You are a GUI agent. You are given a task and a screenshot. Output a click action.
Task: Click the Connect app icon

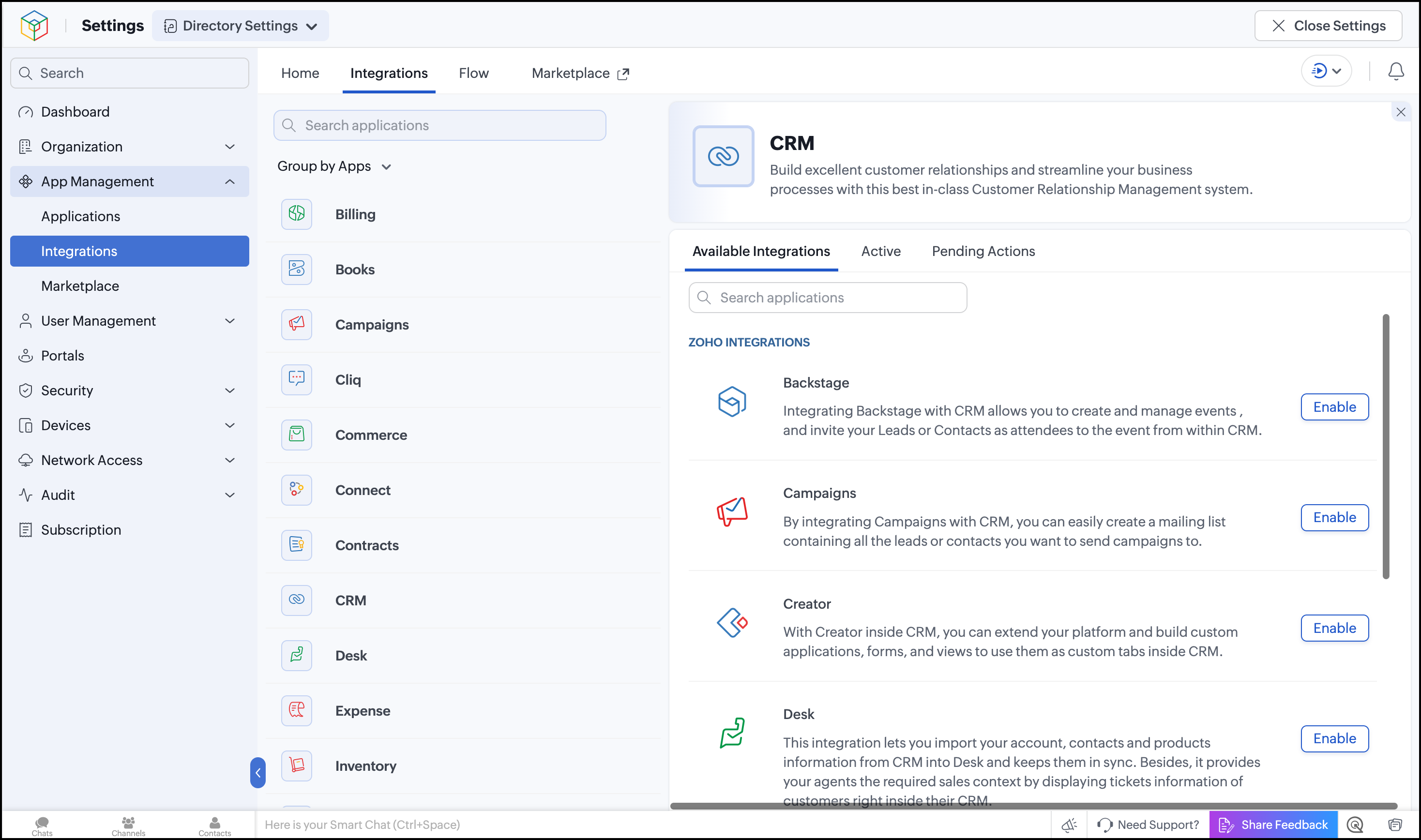[x=296, y=490]
